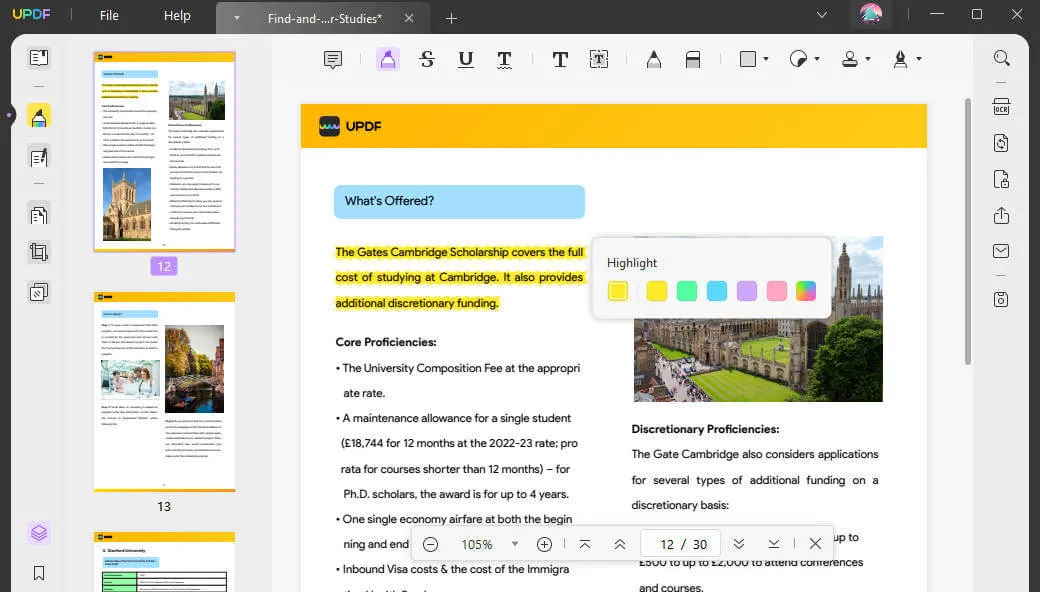Select the Eraser tool
Viewport: 1040px width, 592px height.
pyautogui.click(x=693, y=58)
